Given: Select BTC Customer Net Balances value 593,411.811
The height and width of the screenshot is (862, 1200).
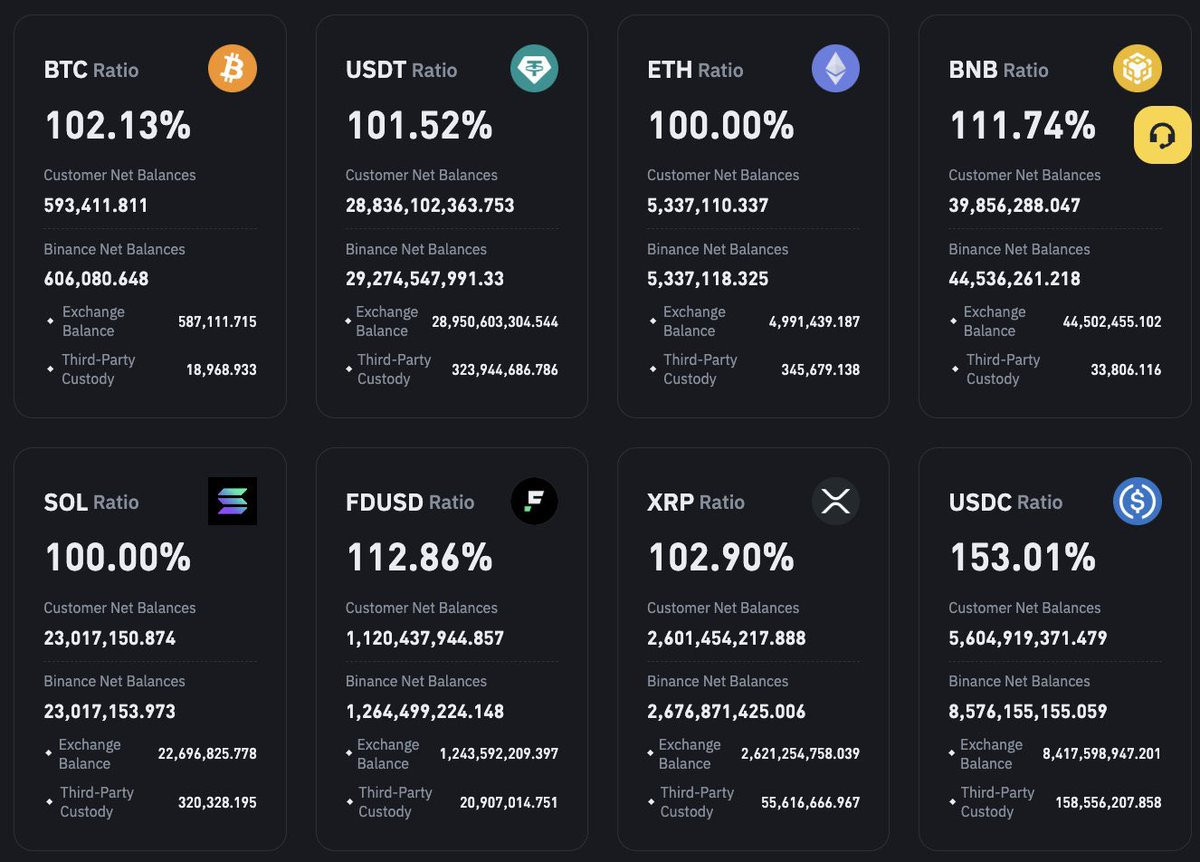Looking at the screenshot, I should tap(96, 205).
